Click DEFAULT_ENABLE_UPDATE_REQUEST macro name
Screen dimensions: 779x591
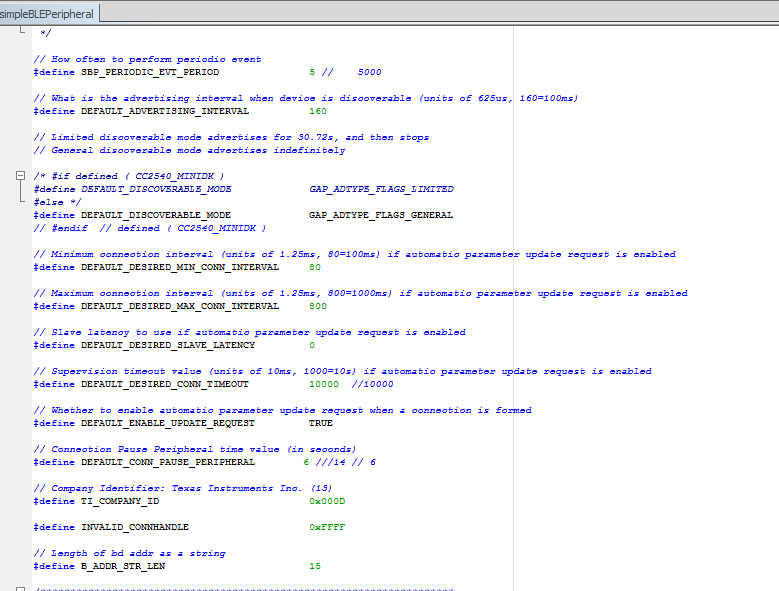[168, 423]
